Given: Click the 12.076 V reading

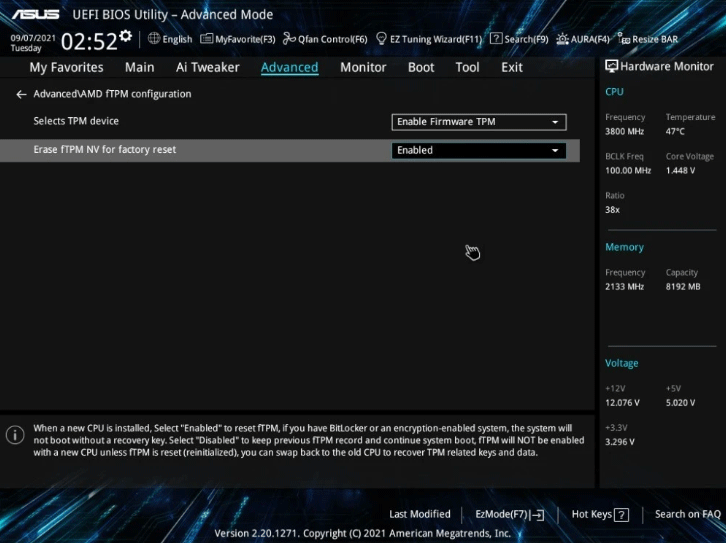Looking at the screenshot, I should [622, 403].
